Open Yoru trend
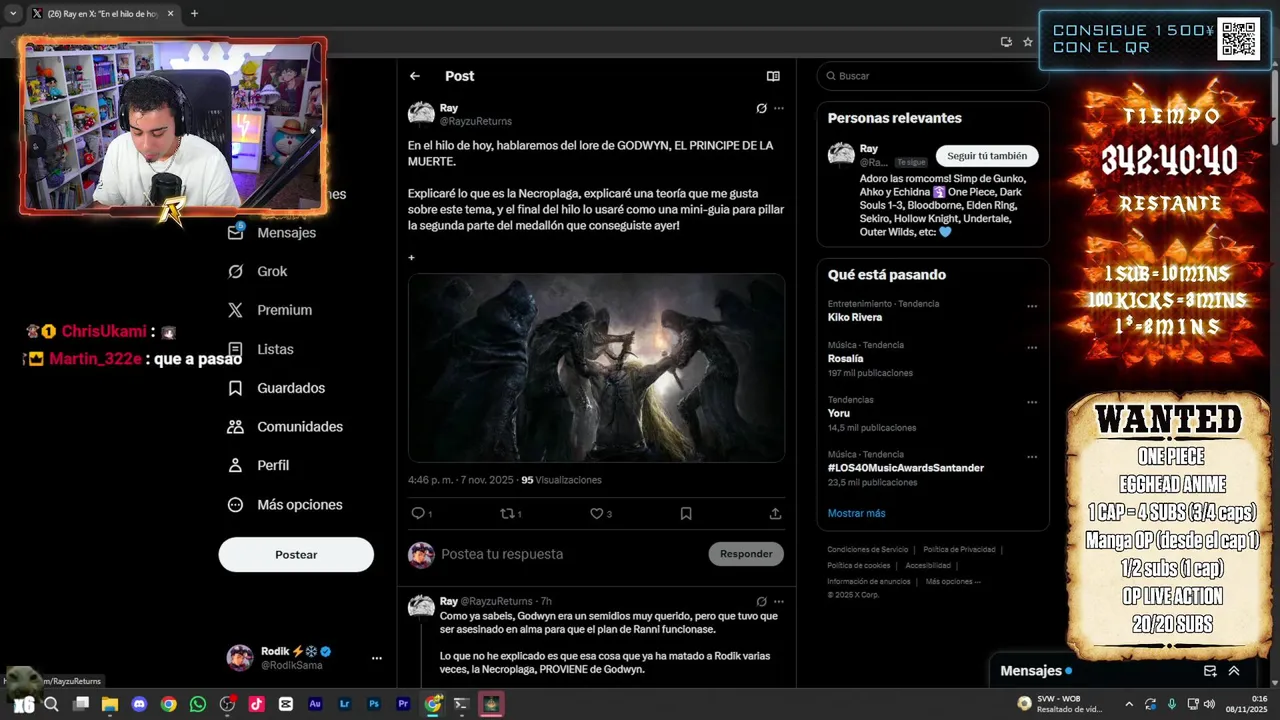 tap(839, 413)
